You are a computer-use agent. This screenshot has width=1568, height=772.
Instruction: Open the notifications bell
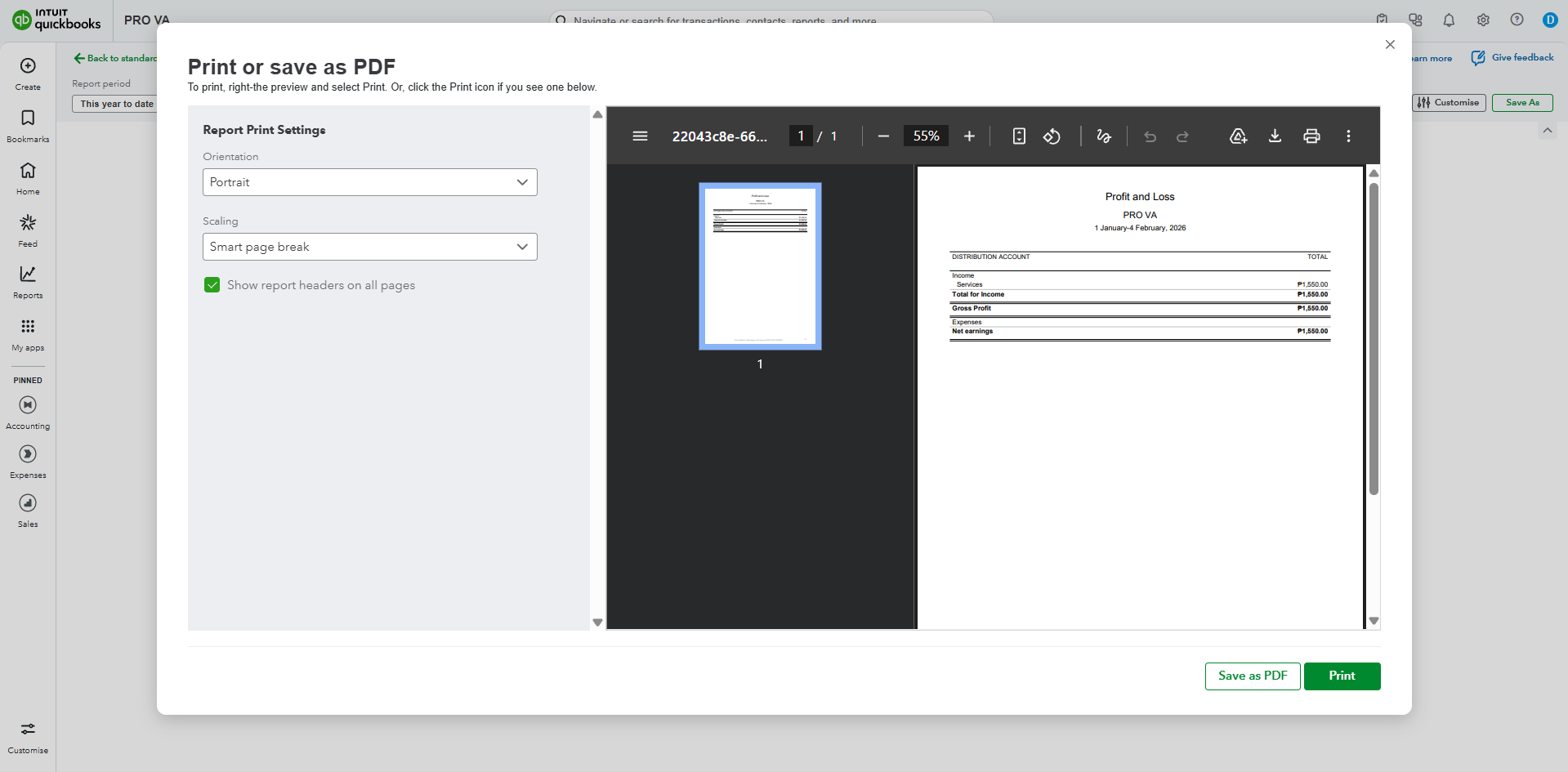click(1449, 20)
